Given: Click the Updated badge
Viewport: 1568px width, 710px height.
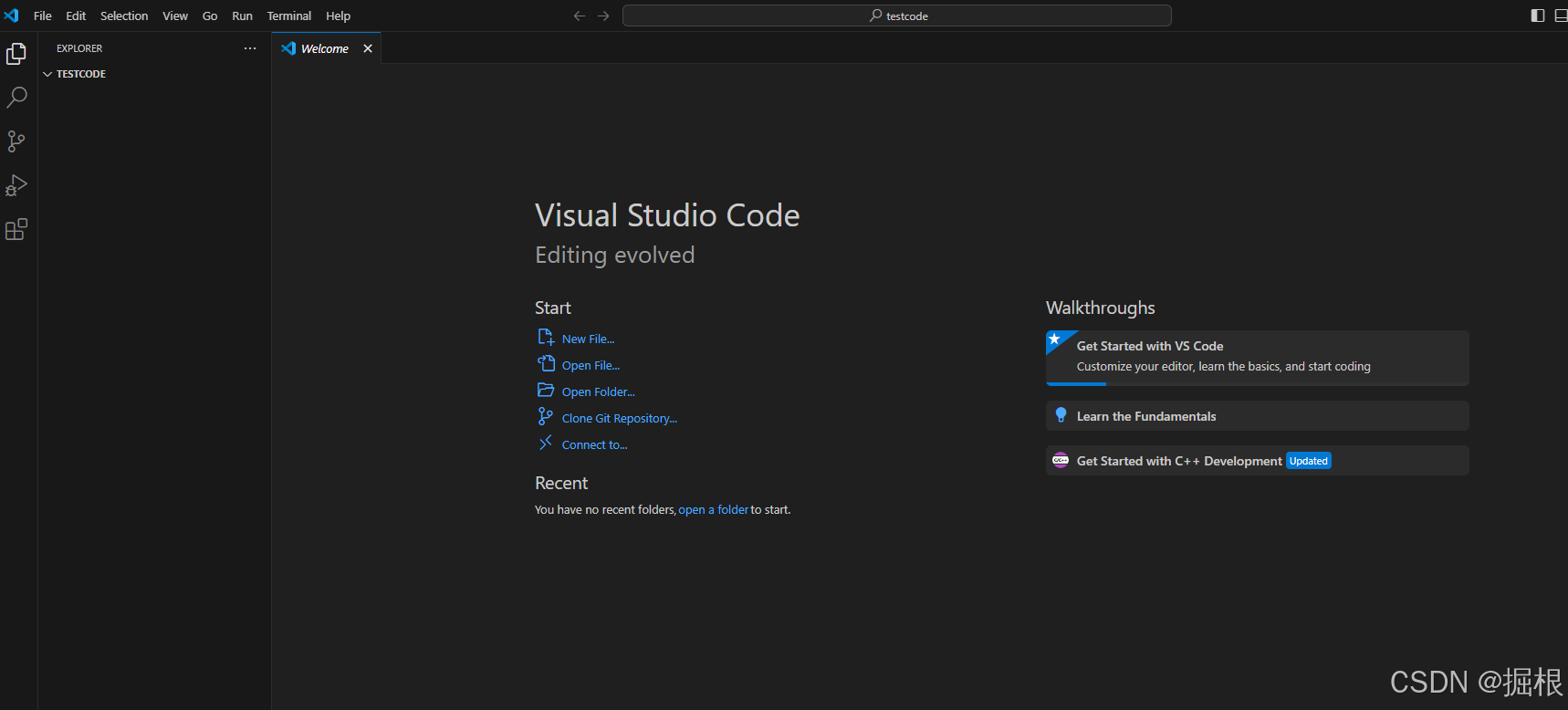Looking at the screenshot, I should tap(1309, 461).
